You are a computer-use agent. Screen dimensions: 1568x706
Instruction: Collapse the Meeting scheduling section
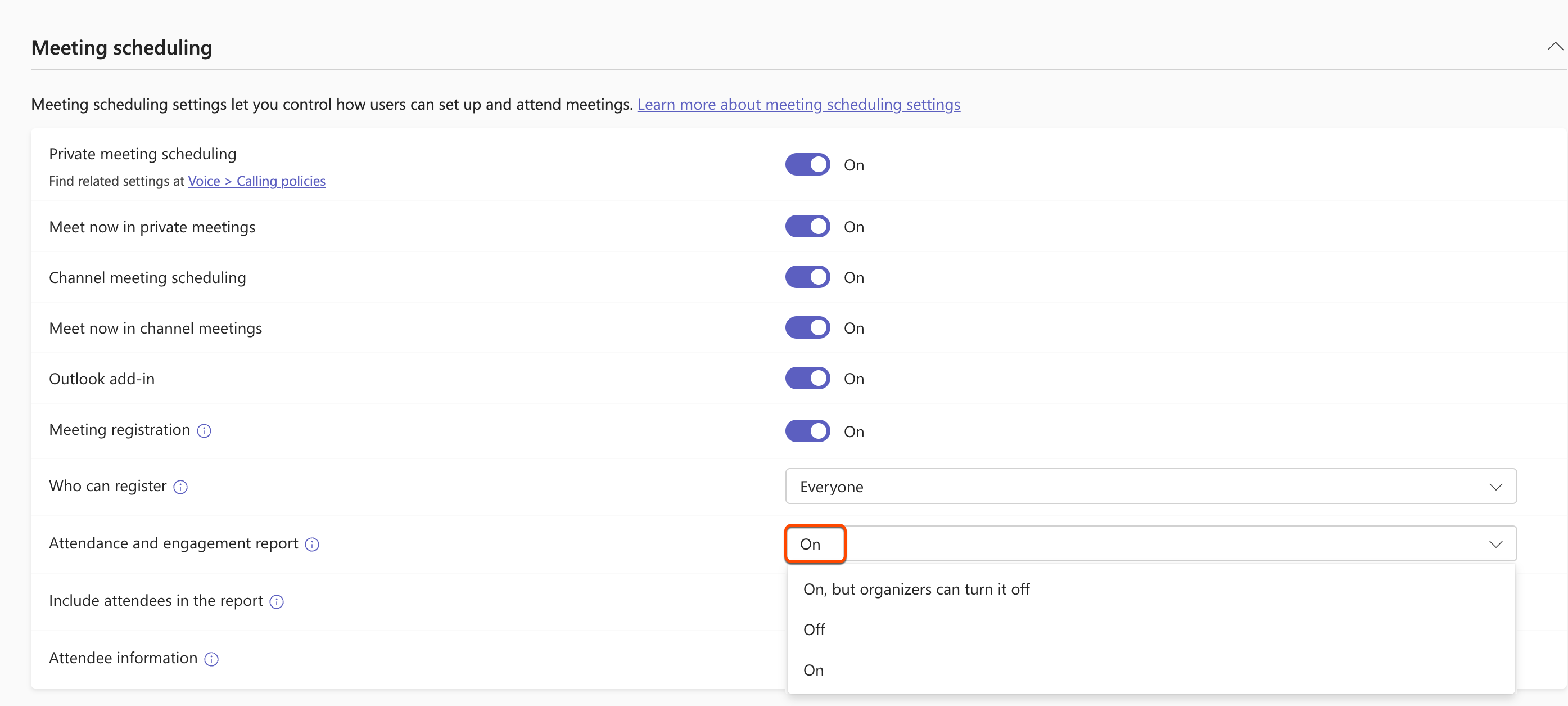tap(1556, 46)
